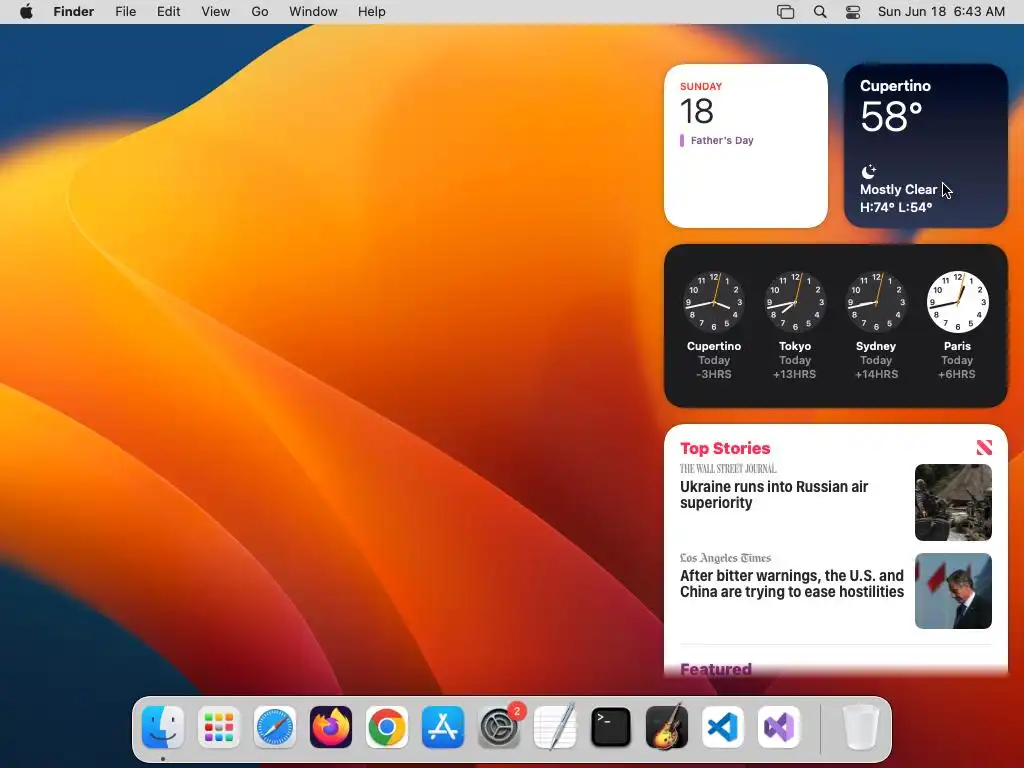
Task: Launch TextEdit from the Dock
Action: [x=555, y=727]
